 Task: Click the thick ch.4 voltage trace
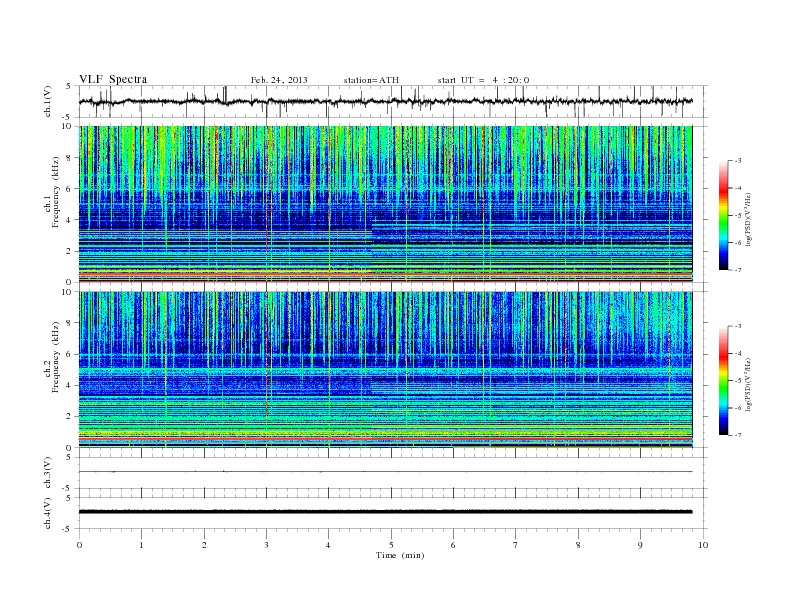pos(385,512)
